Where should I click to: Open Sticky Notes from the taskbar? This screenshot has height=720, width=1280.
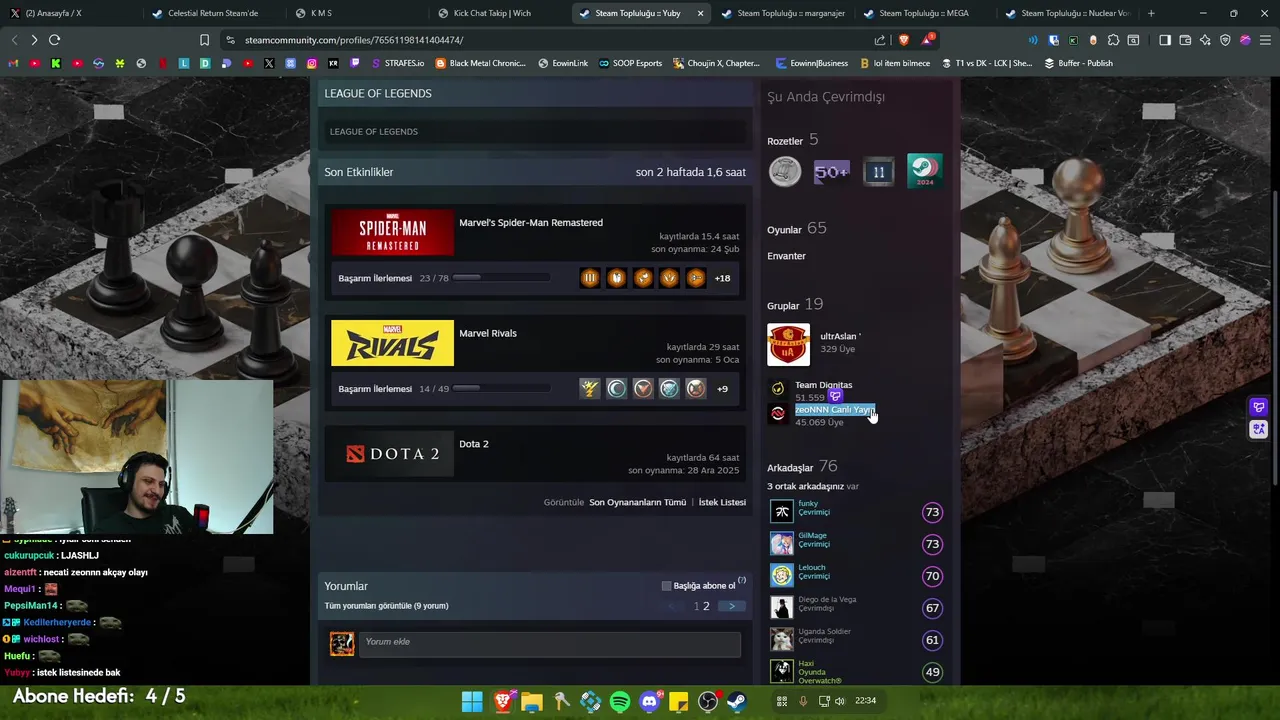[x=679, y=701]
